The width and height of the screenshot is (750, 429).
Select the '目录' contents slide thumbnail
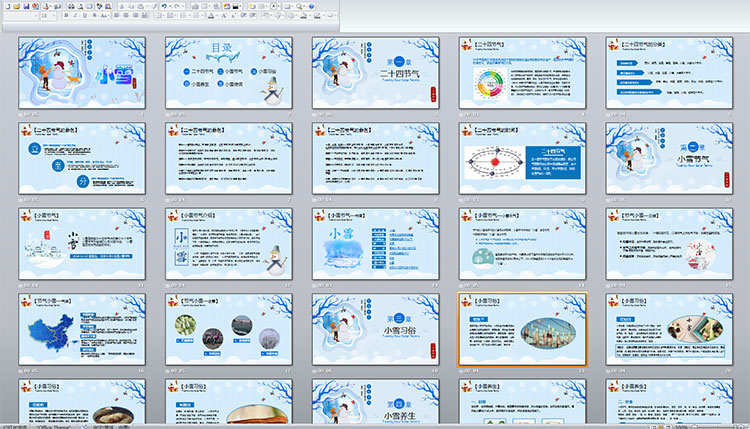tap(229, 73)
